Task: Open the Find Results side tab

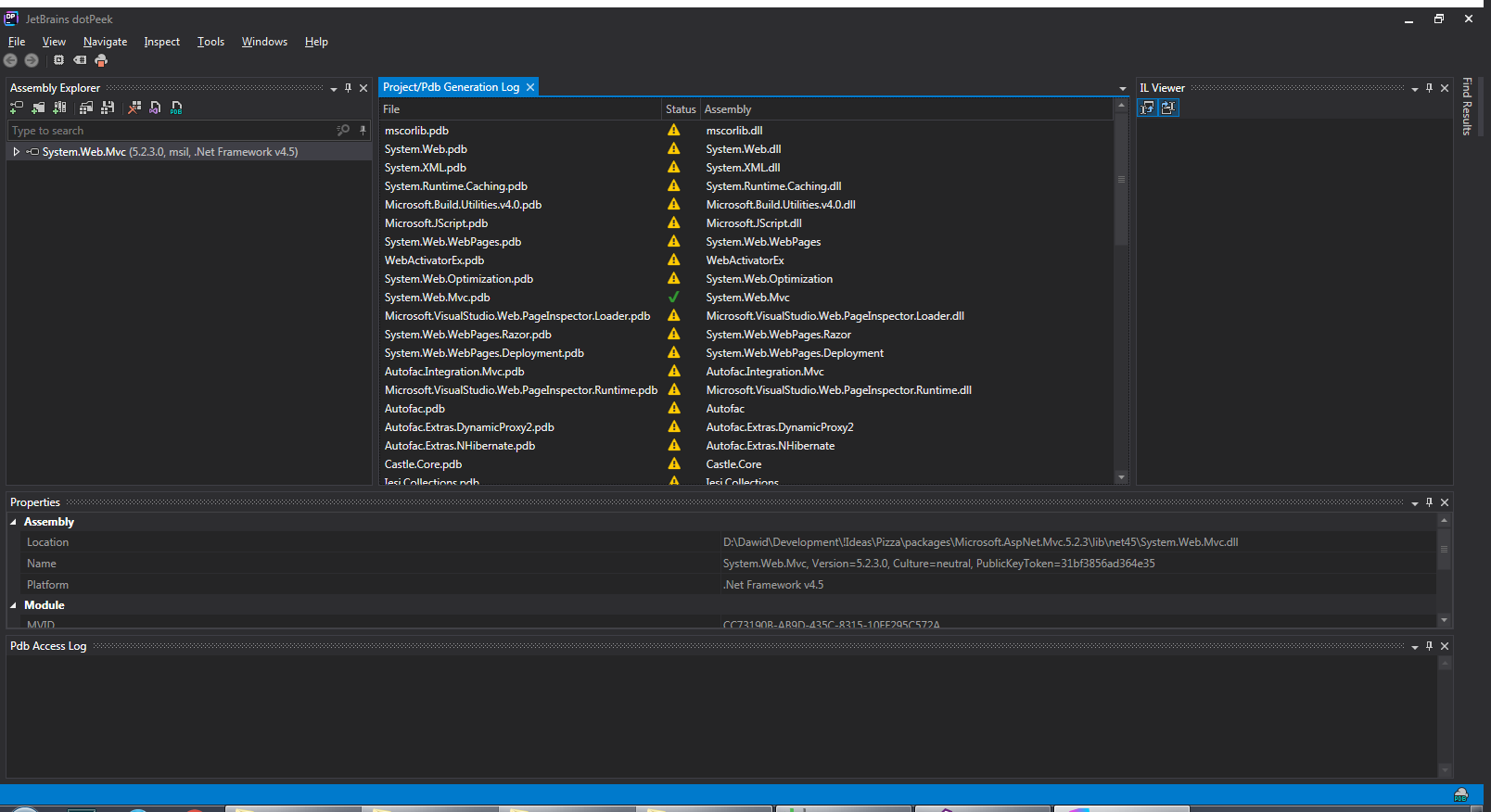Action: (1467, 107)
